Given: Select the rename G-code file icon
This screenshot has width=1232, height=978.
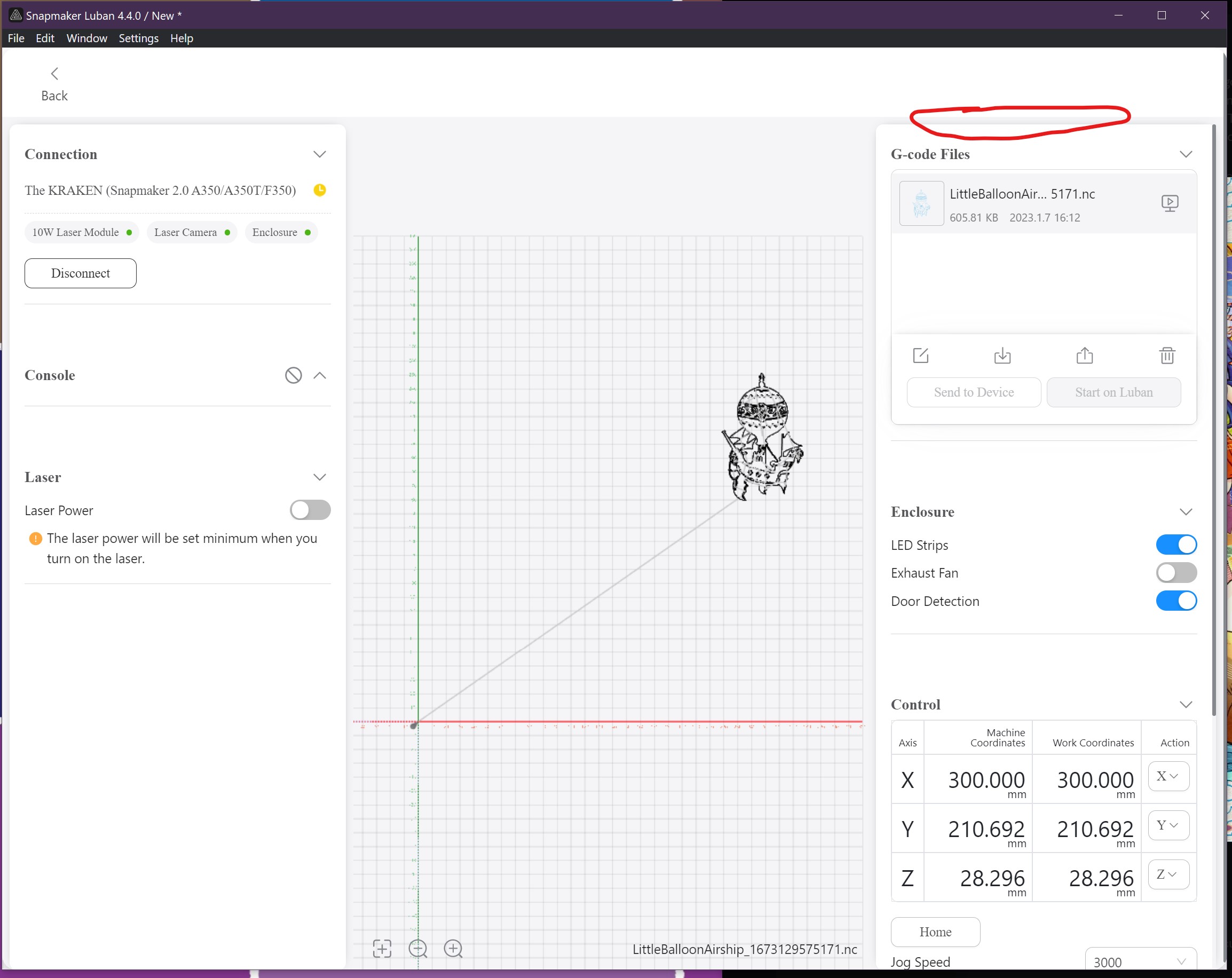Looking at the screenshot, I should (921, 355).
